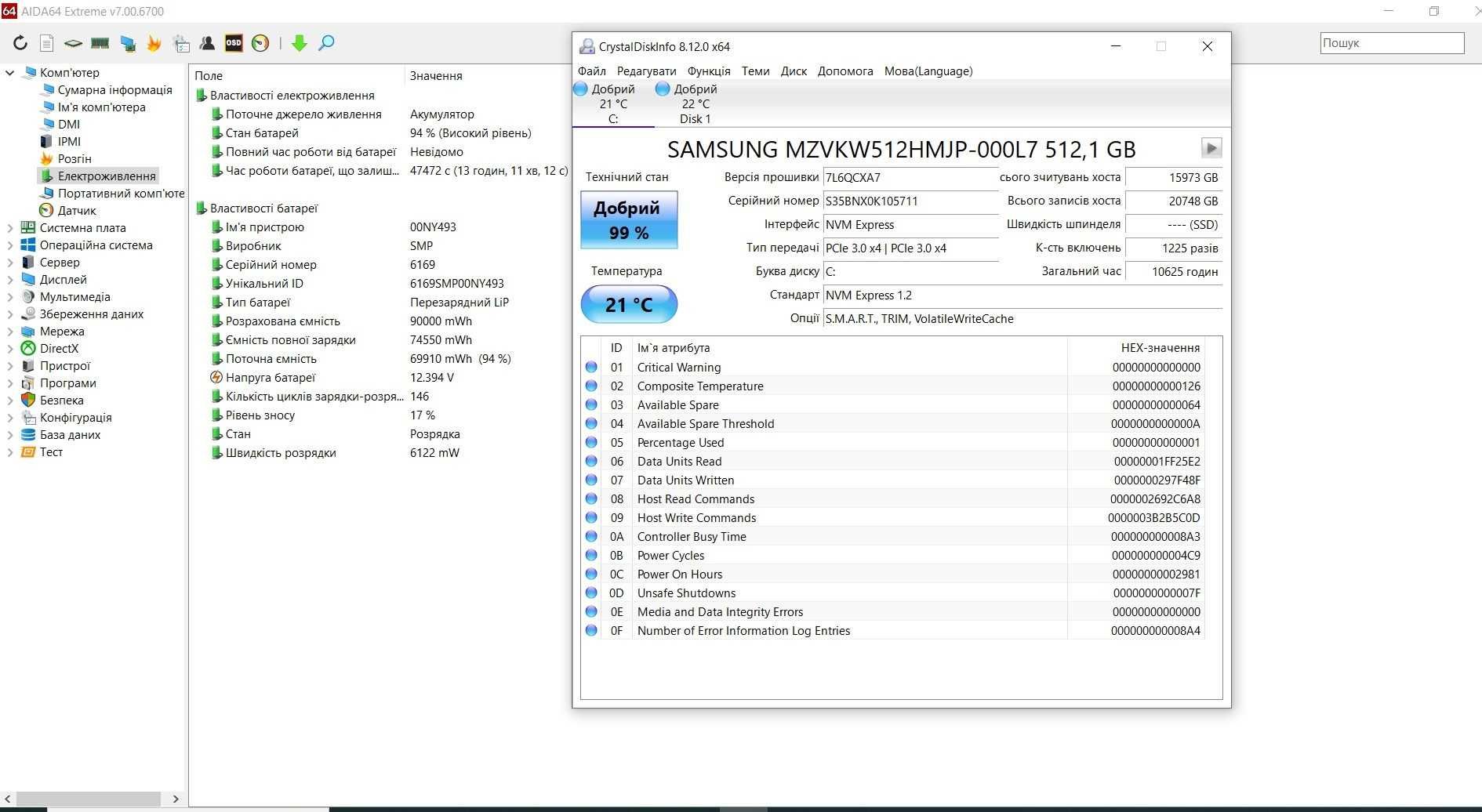Select the Електроживлення tree item
This screenshot has width=1482, height=812.
(x=107, y=176)
